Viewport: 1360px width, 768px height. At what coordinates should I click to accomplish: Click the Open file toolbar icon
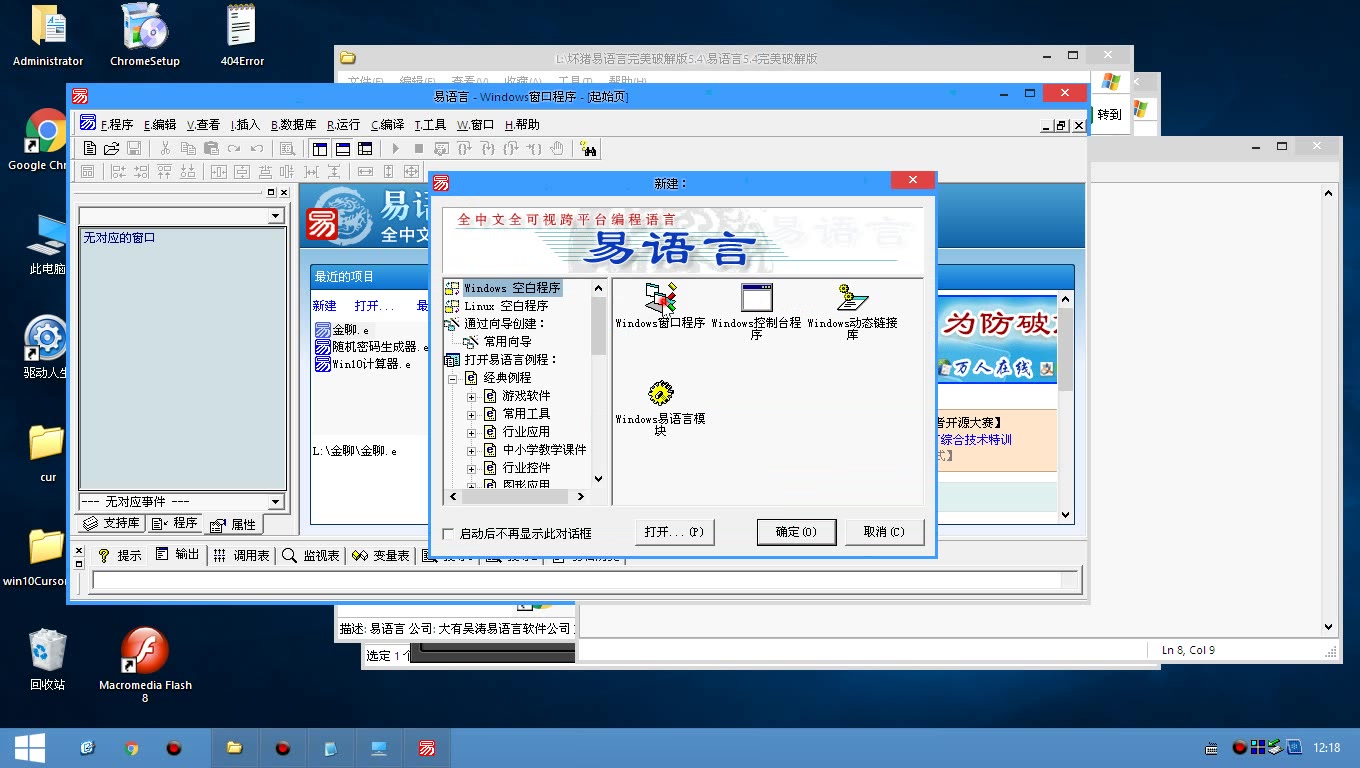pos(112,149)
